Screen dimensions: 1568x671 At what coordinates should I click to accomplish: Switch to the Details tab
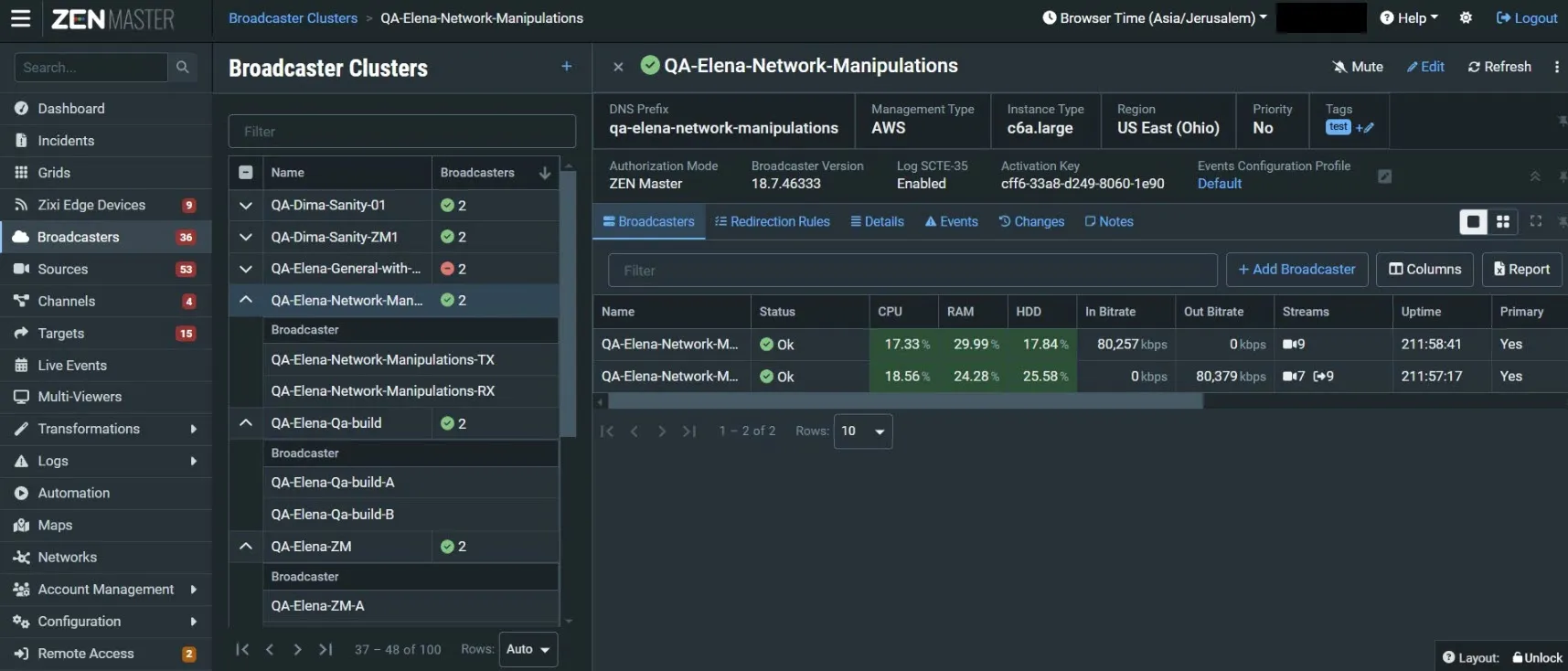coord(878,221)
